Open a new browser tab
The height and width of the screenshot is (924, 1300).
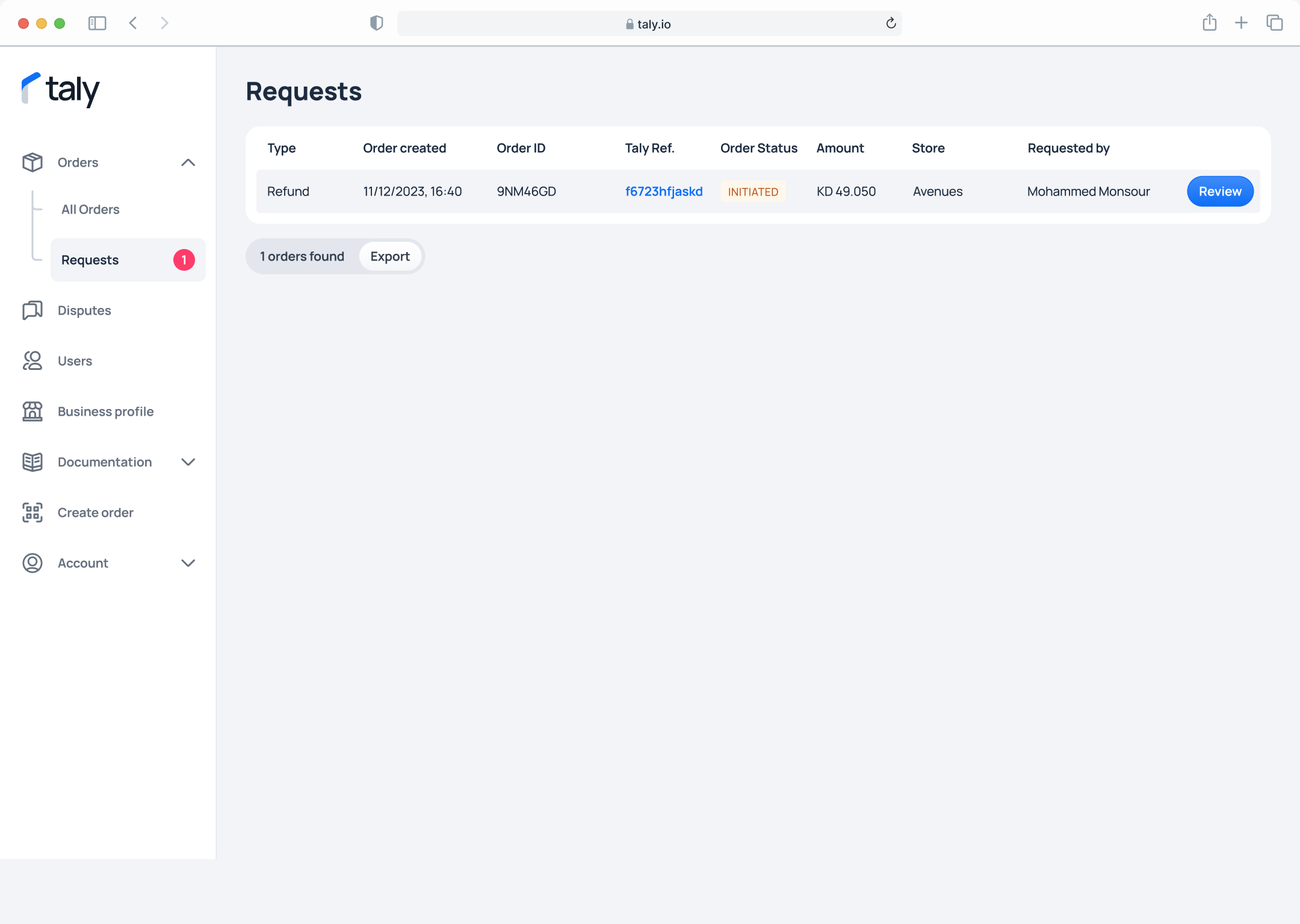1241,23
